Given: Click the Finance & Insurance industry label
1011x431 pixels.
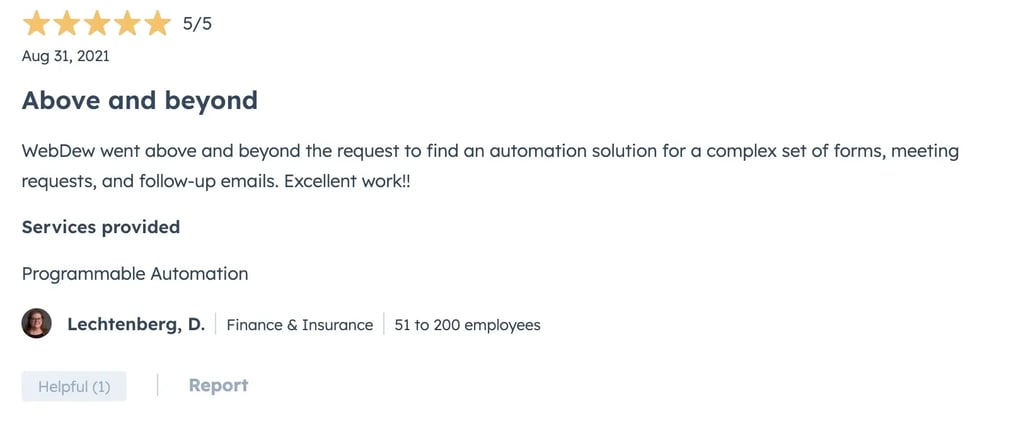Looking at the screenshot, I should [x=300, y=325].
